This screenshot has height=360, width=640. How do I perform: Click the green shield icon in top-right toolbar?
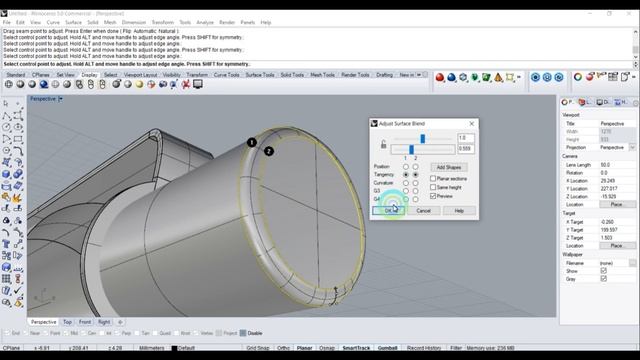click(x=475, y=77)
